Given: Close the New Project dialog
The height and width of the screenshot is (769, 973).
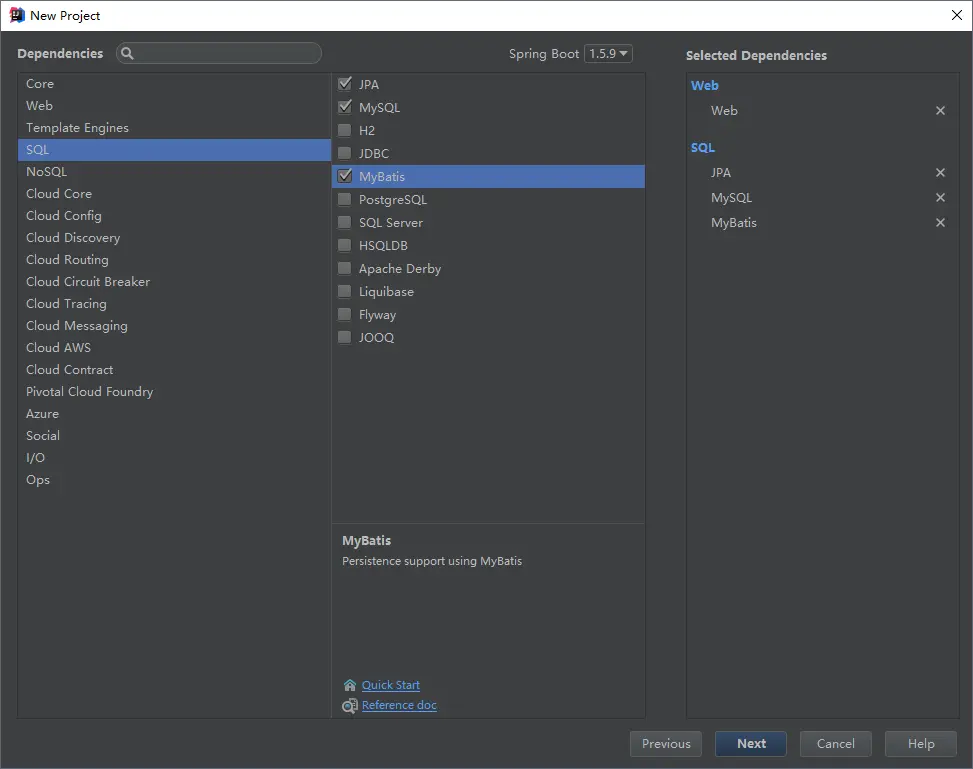Looking at the screenshot, I should [x=956, y=15].
